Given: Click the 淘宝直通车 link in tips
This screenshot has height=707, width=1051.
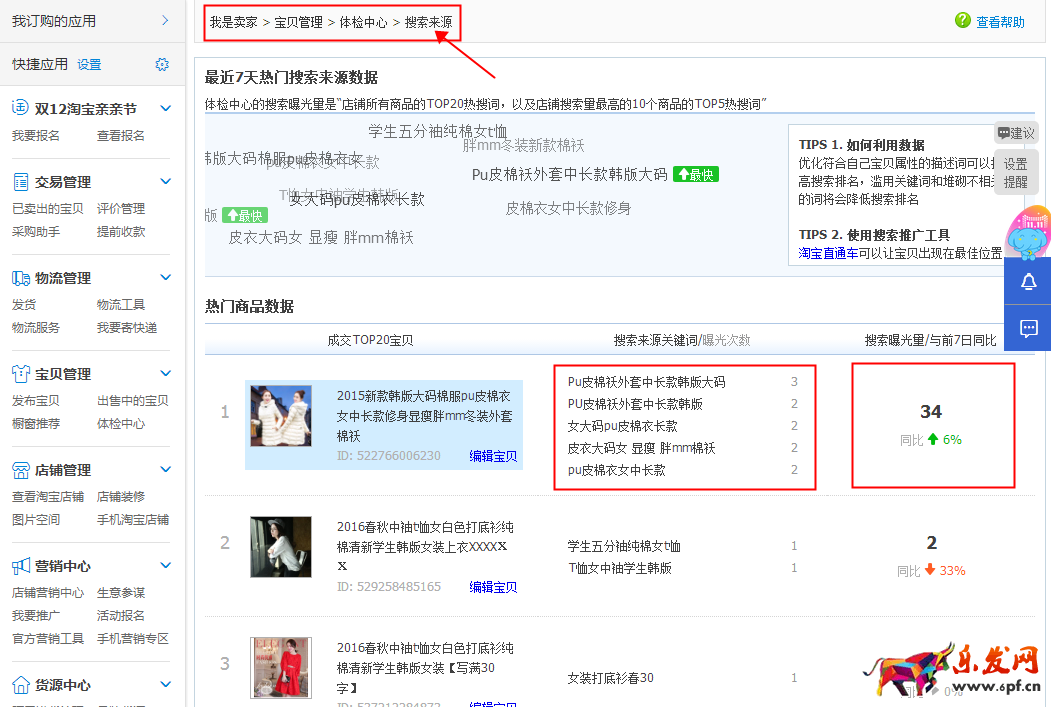Looking at the screenshot, I should (828, 254).
